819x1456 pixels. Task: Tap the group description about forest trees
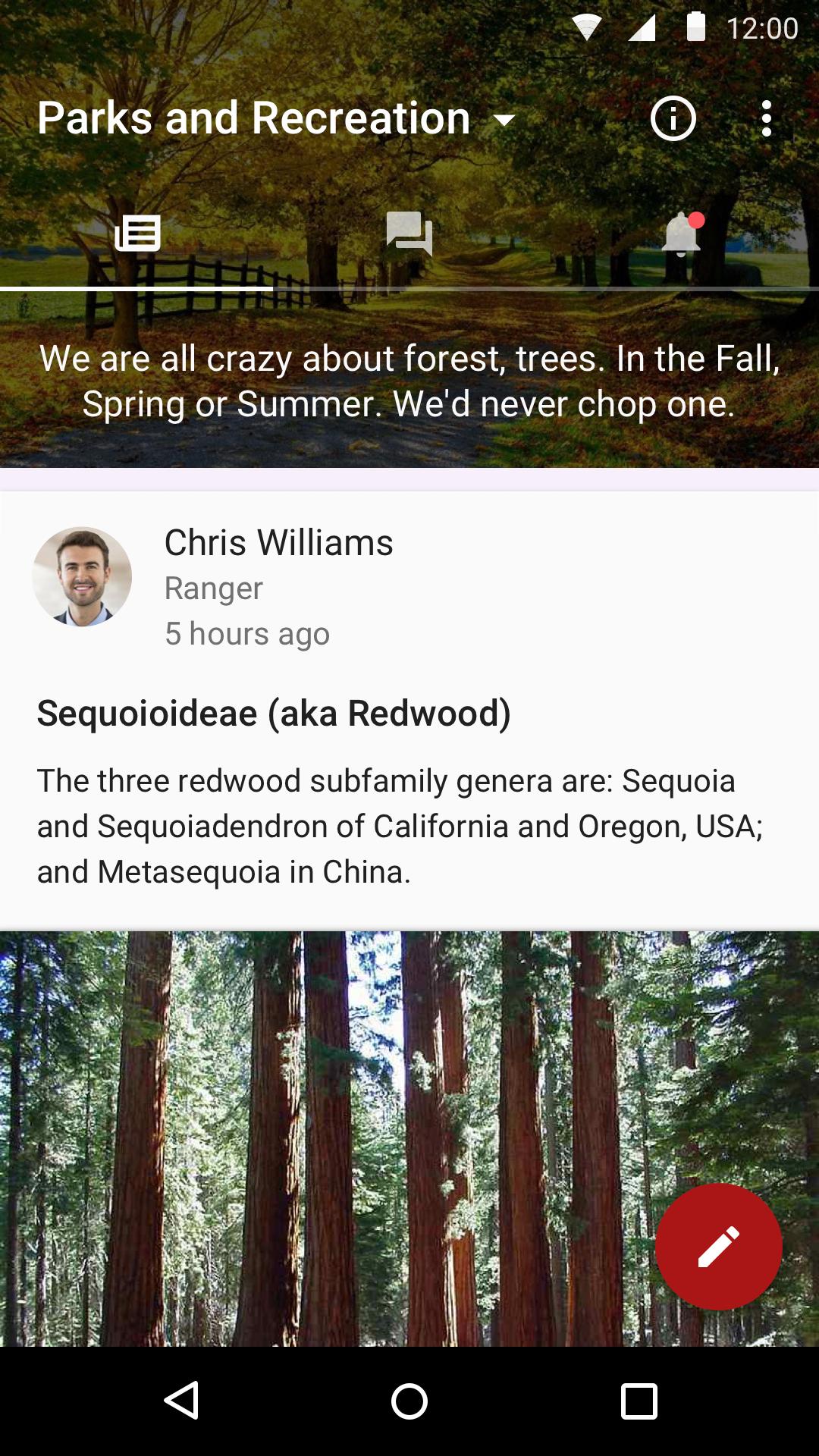tap(409, 381)
